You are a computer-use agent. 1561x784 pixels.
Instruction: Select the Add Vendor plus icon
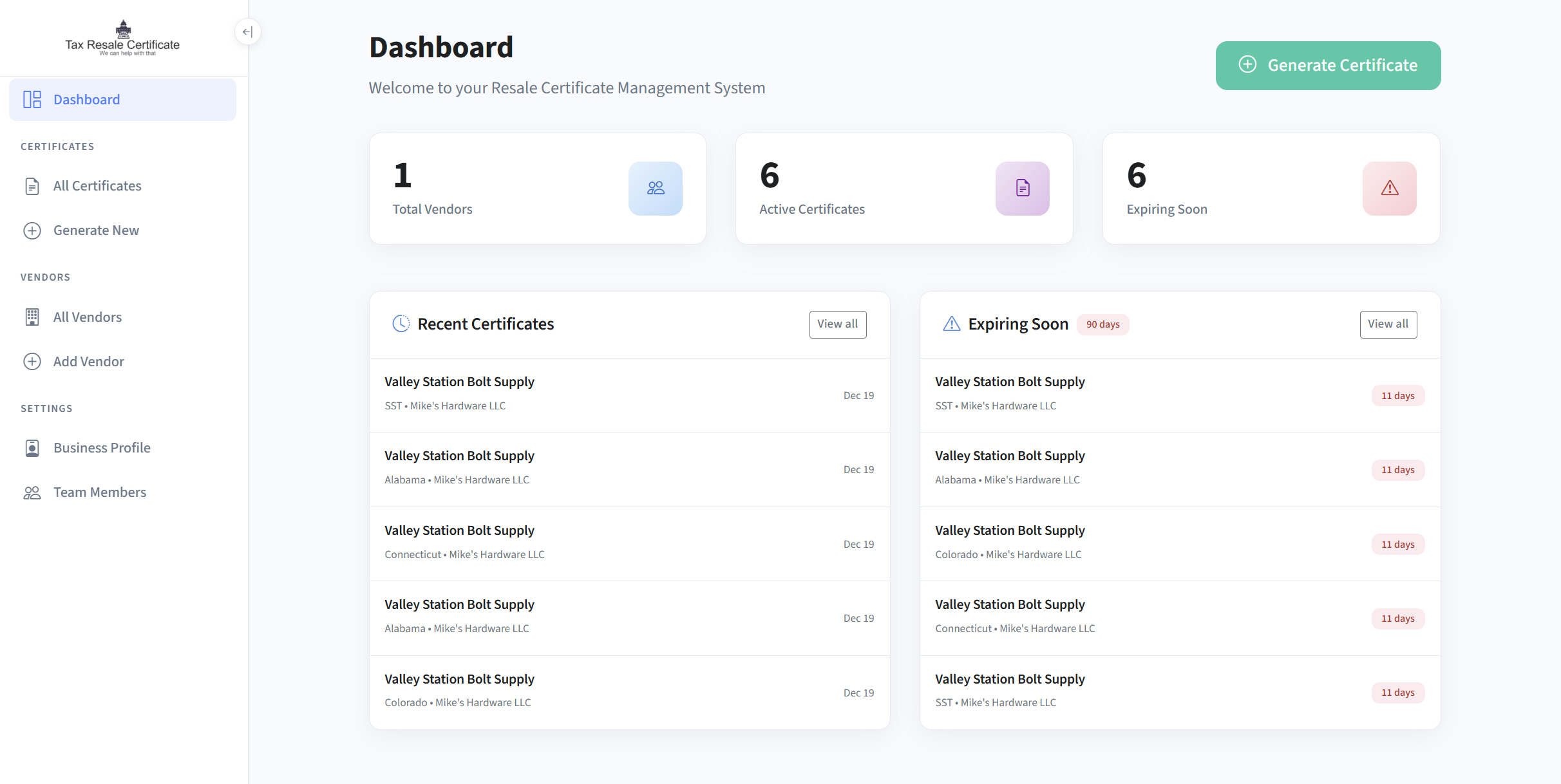[x=32, y=361]
